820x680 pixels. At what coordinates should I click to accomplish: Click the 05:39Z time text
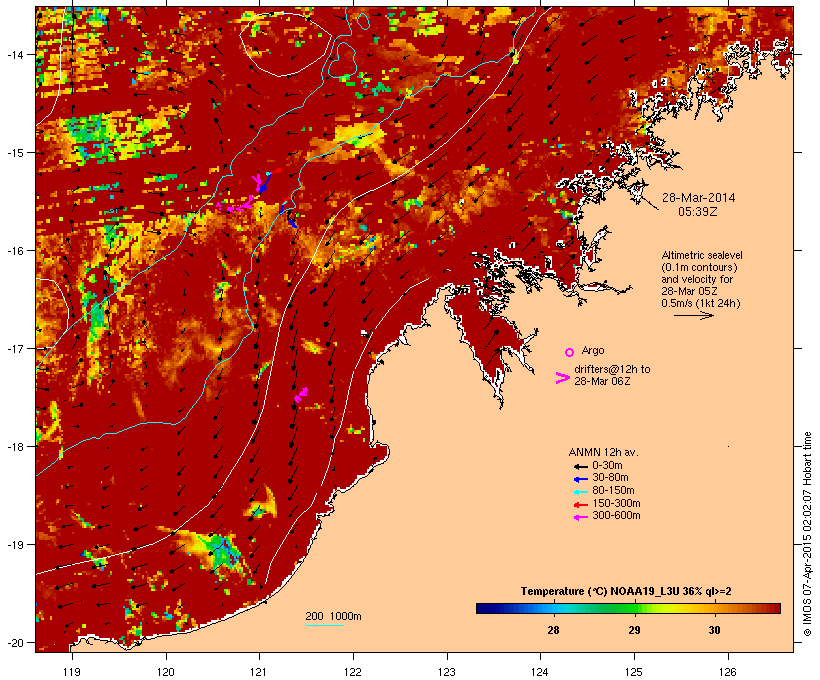(x=698, y=212)
